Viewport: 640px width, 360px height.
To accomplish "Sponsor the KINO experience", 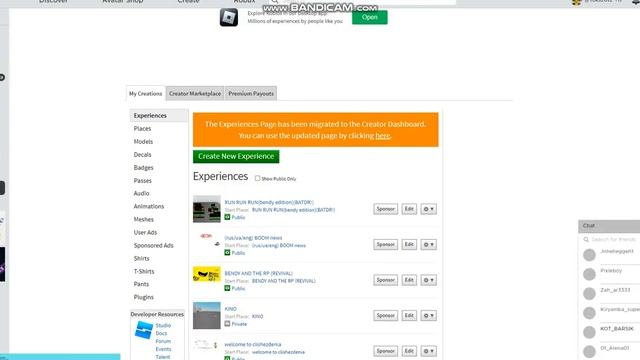I will click(x=385, y=316).
